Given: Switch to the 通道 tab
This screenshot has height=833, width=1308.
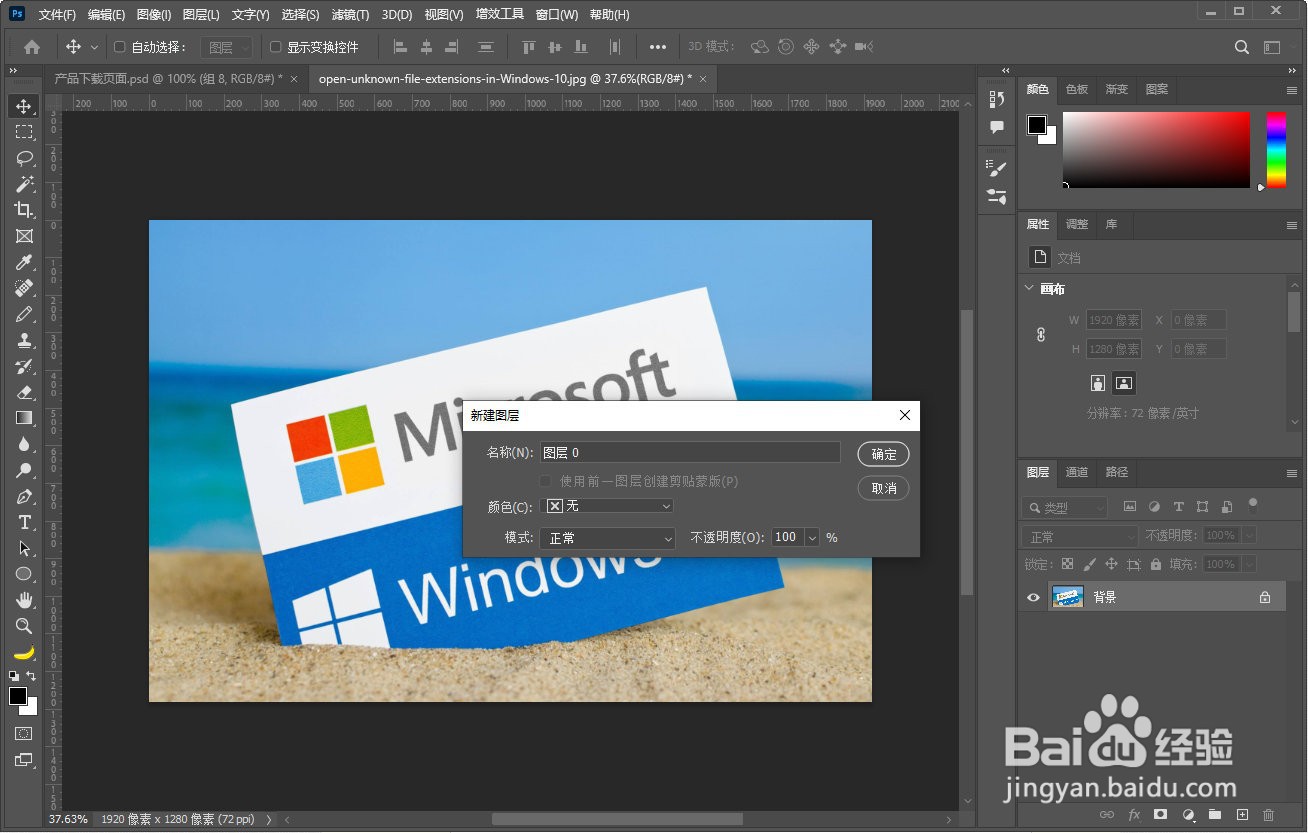Looking at the screenshot, I should pos(1077,472).
